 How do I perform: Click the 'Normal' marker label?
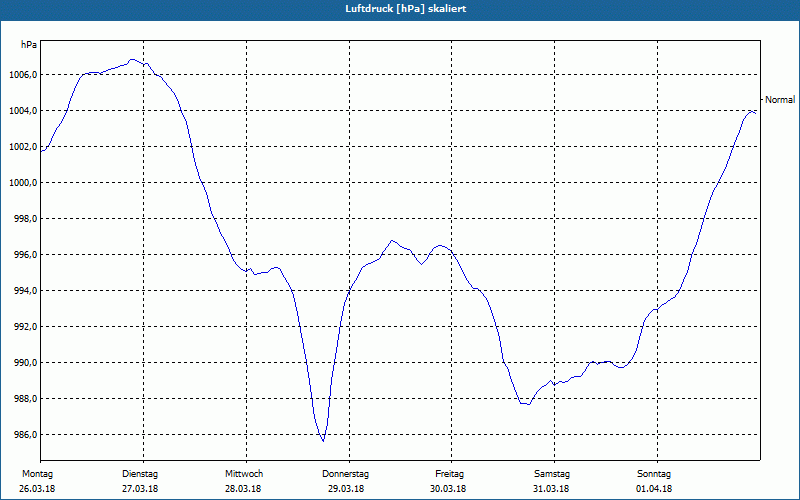[780, 100]
